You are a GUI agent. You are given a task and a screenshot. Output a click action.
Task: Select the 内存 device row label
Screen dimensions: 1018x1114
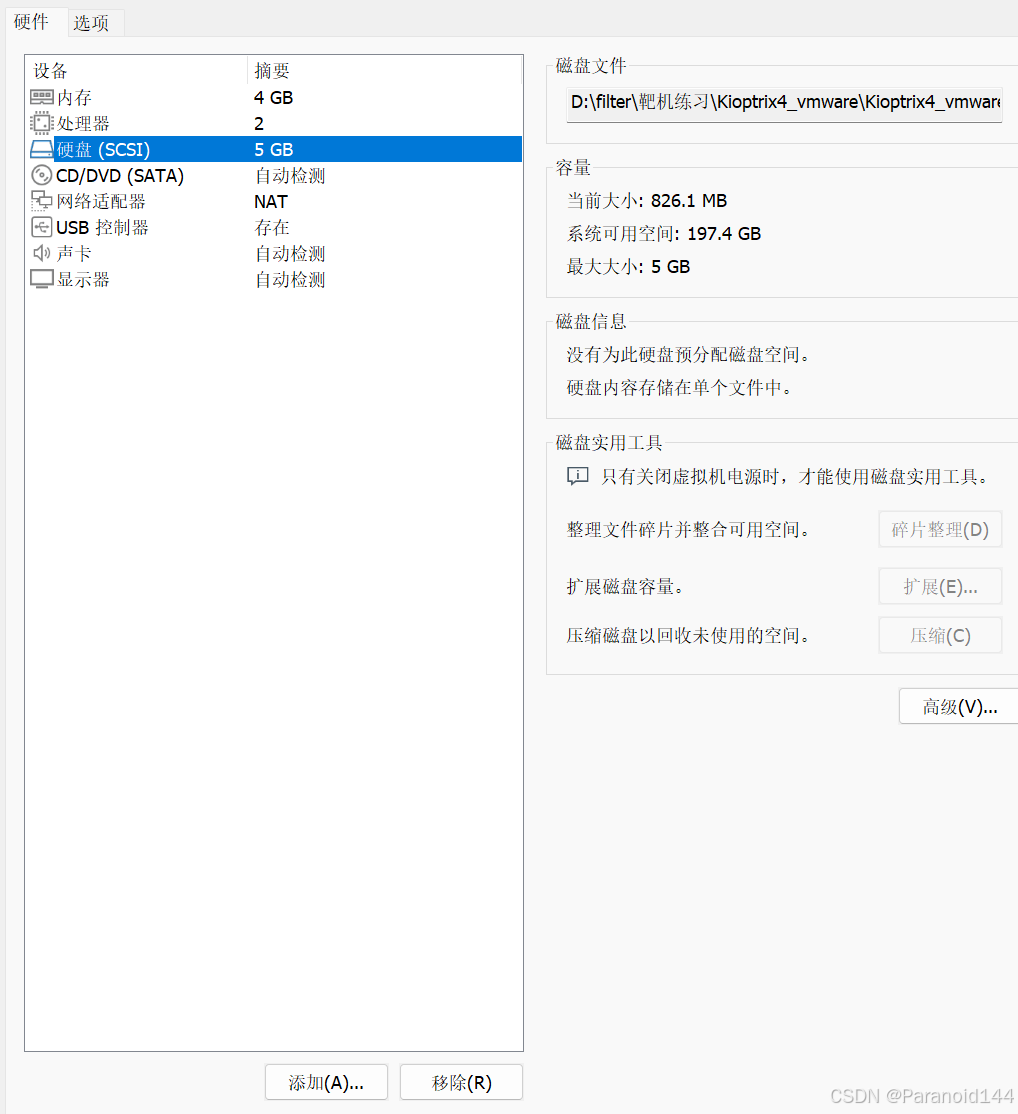pos(74,97)
